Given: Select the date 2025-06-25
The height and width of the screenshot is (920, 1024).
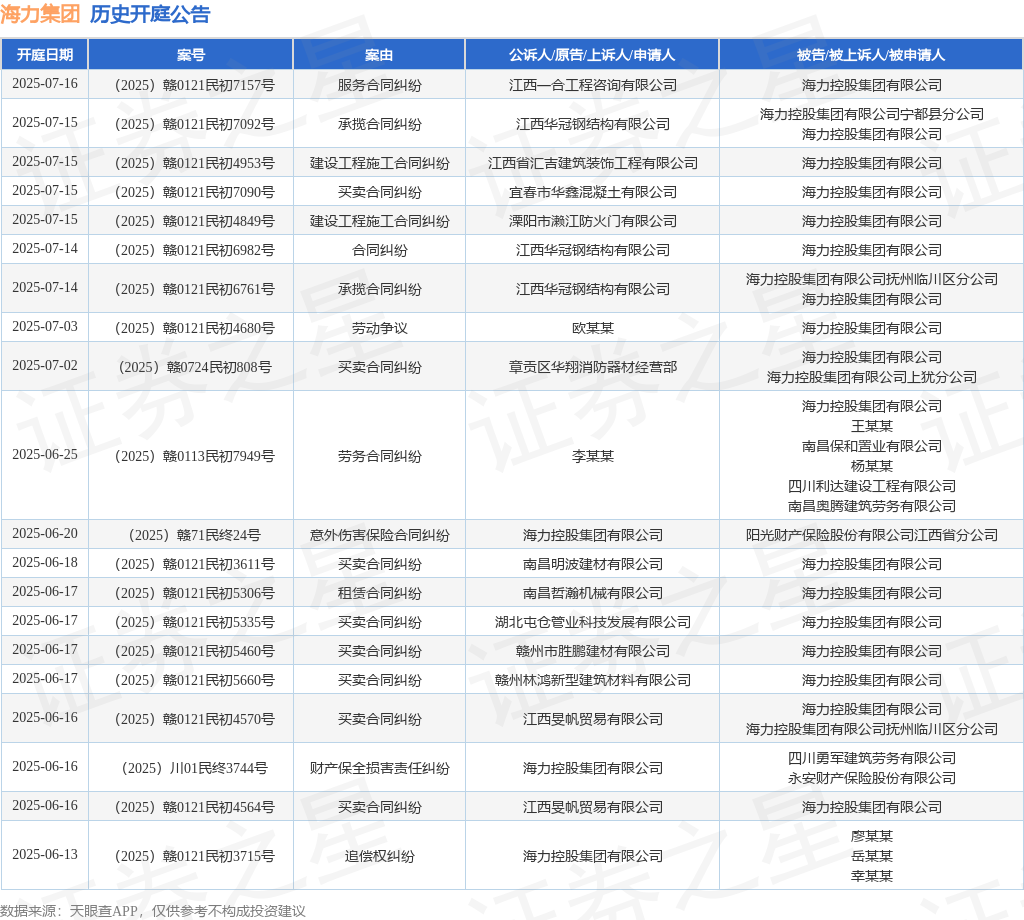Looking at the screenshot, I should 44,455.
